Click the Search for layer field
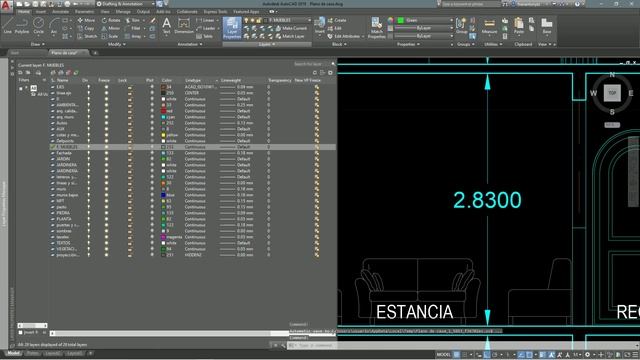 click(x=312, y=64)
